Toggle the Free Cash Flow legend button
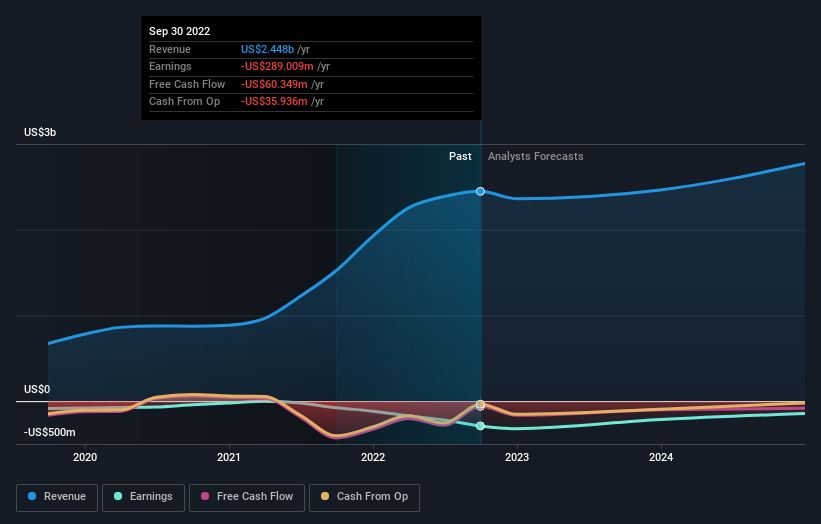 click(247, 497)
